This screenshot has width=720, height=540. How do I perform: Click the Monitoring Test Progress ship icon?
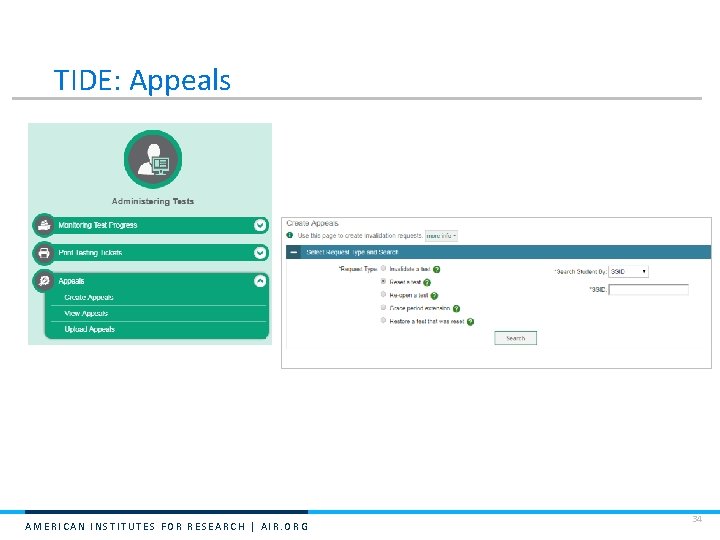click(44, 225)
